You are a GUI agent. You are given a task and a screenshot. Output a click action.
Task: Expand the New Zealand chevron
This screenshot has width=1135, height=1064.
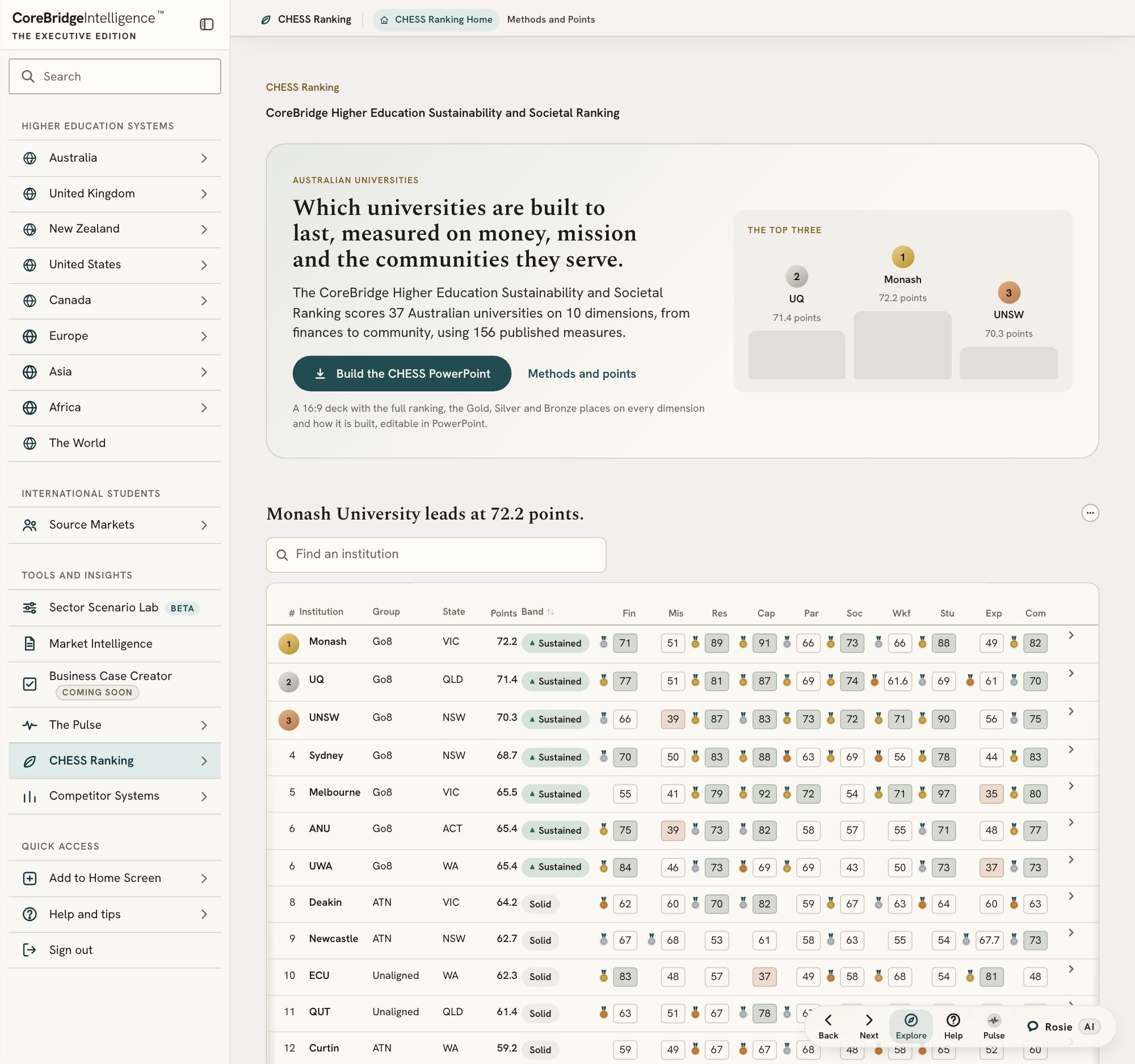pos(204,229)
